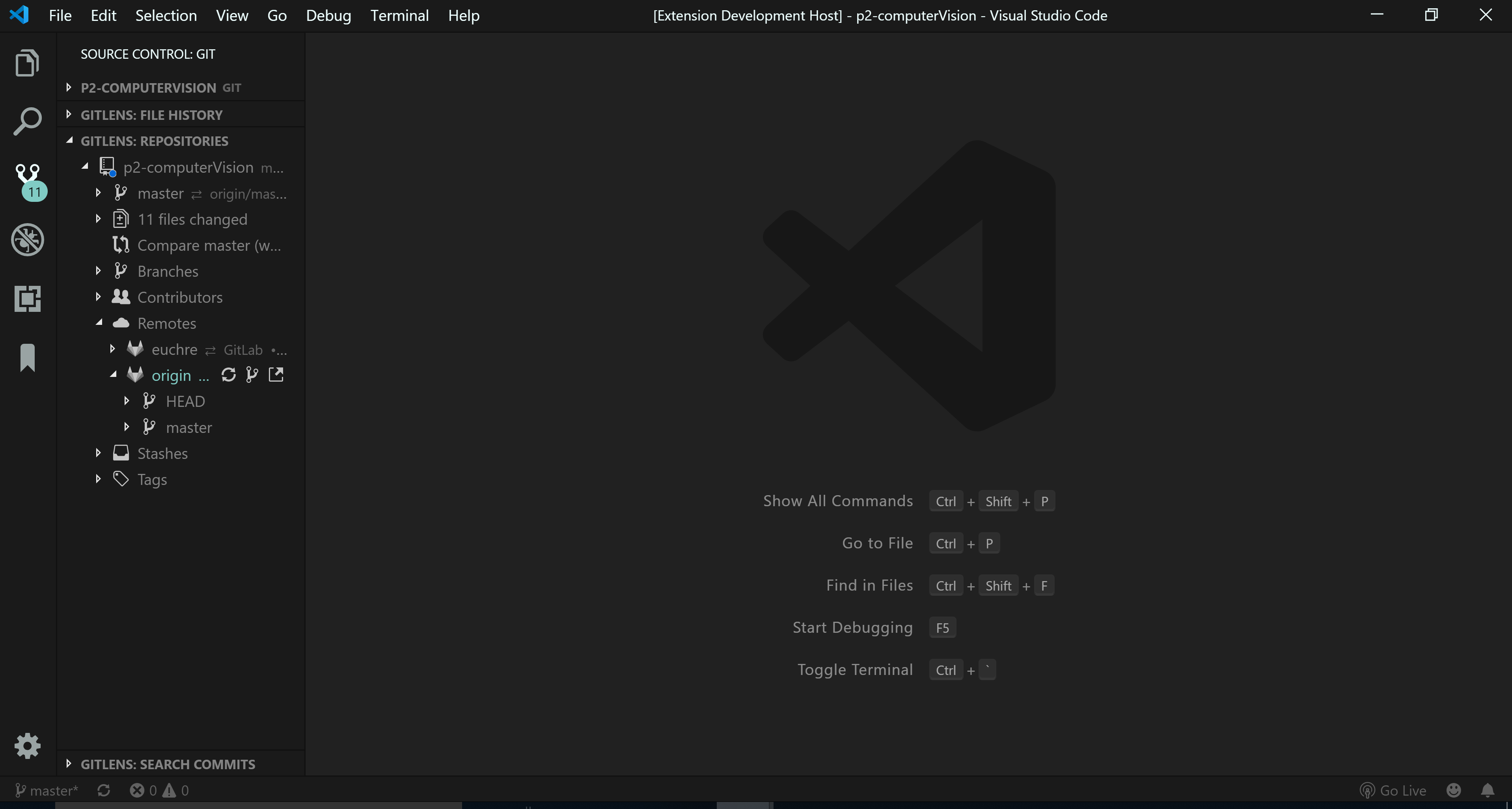Open the Help menu
Viewport: 1512px width, 809px height.
464,15
